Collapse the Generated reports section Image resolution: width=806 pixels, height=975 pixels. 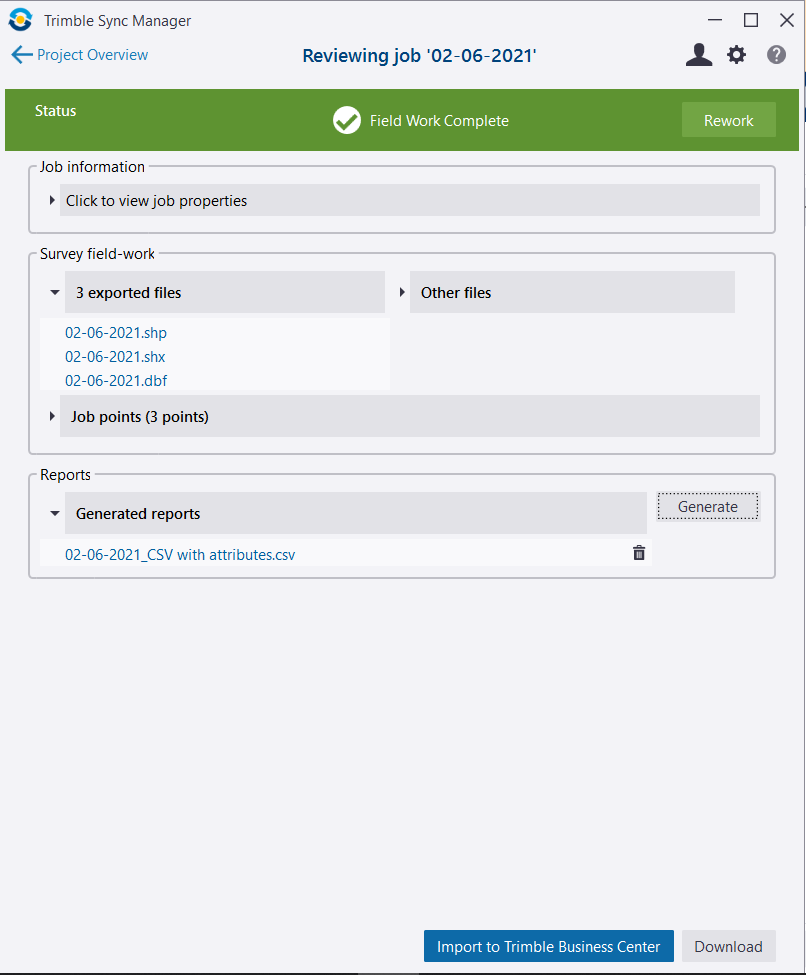tap(55, 514)
